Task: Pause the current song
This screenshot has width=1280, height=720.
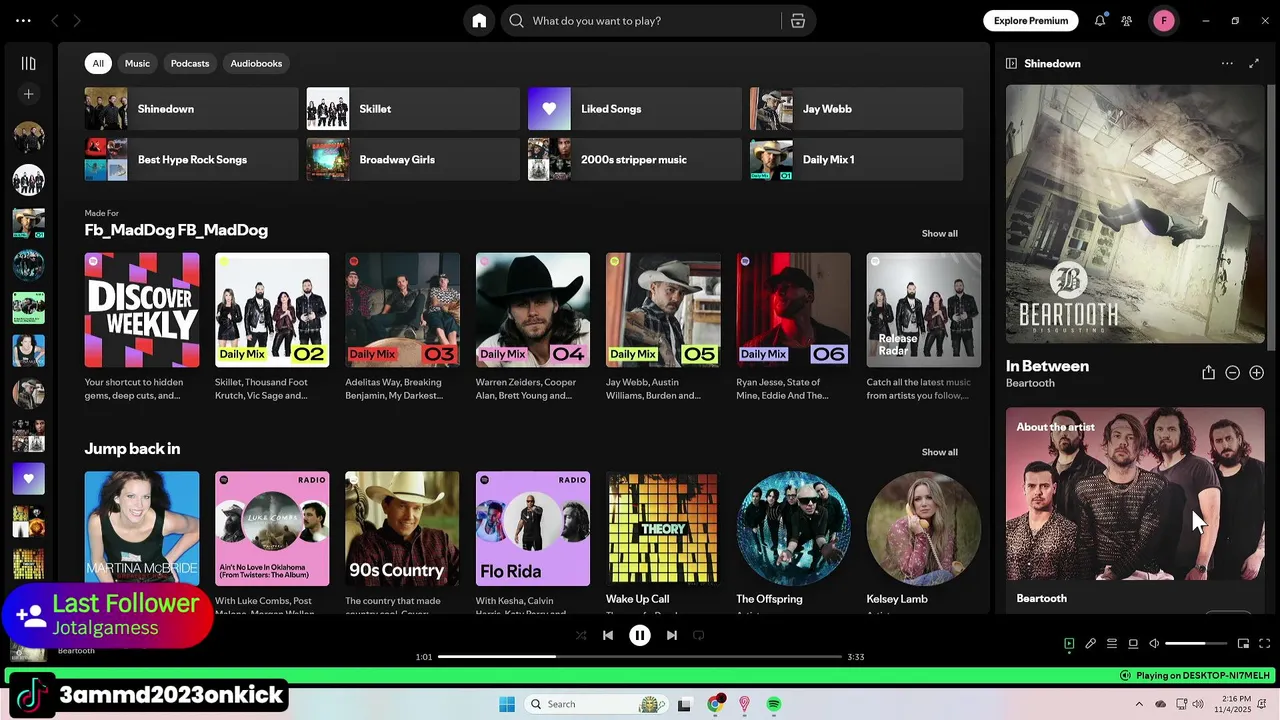Action: point(640,635)
